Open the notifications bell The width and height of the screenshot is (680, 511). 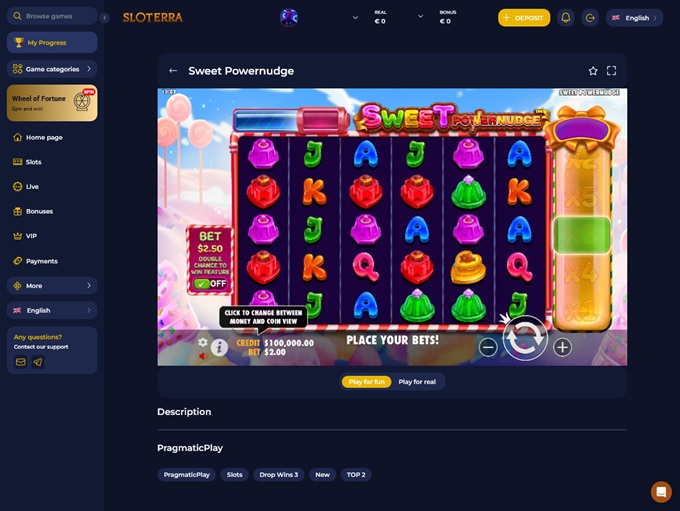[566, 18]
